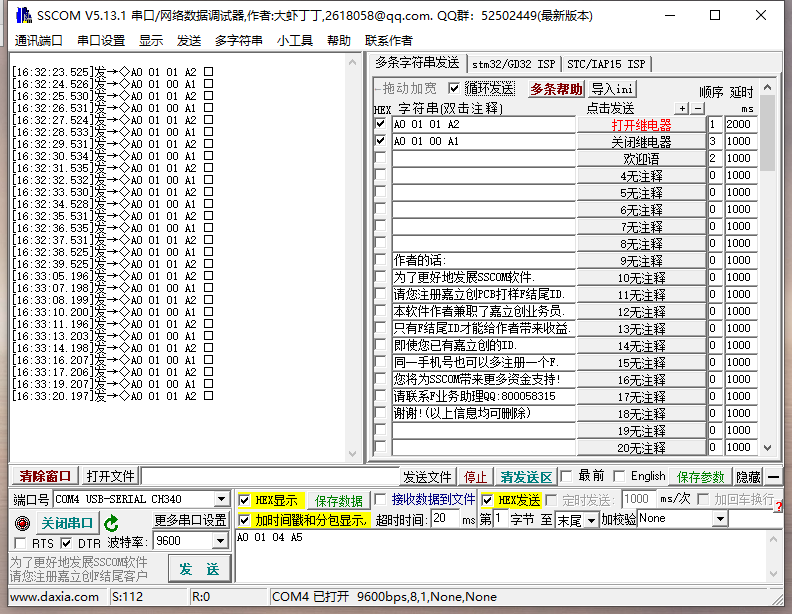Click 打开文件 button
Image resolution: width=792 pixels, height=614 pixels.
click(111, 476)
